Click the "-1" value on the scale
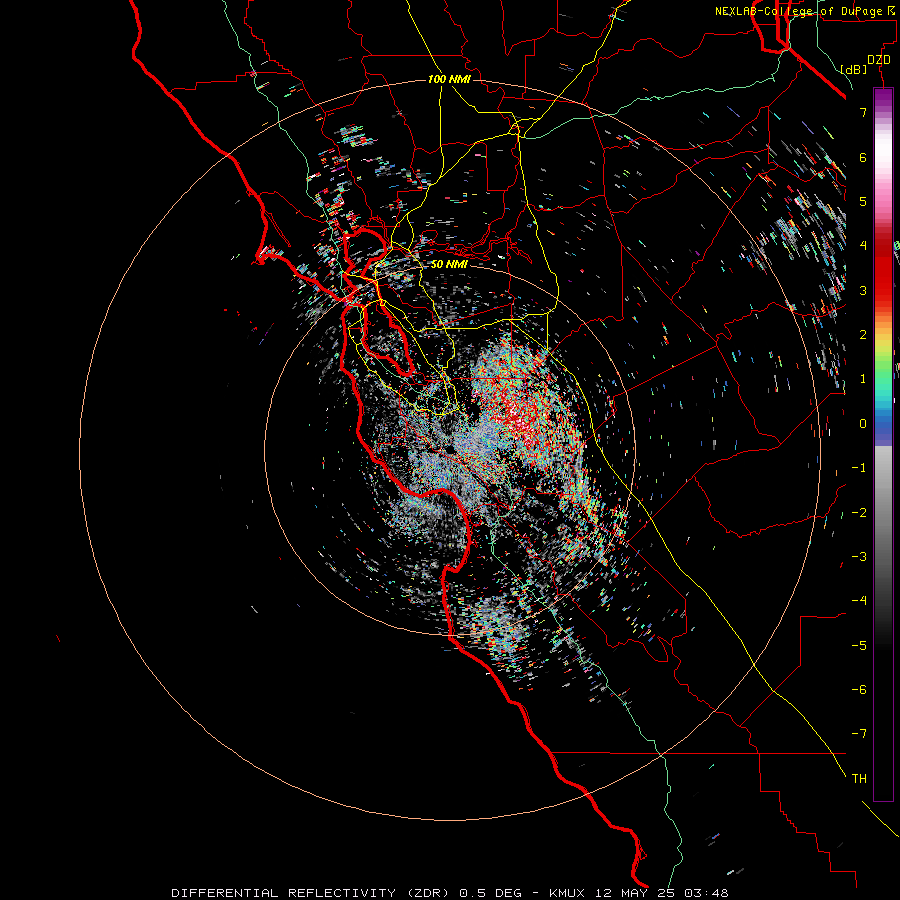 click(x=859, y=468)
